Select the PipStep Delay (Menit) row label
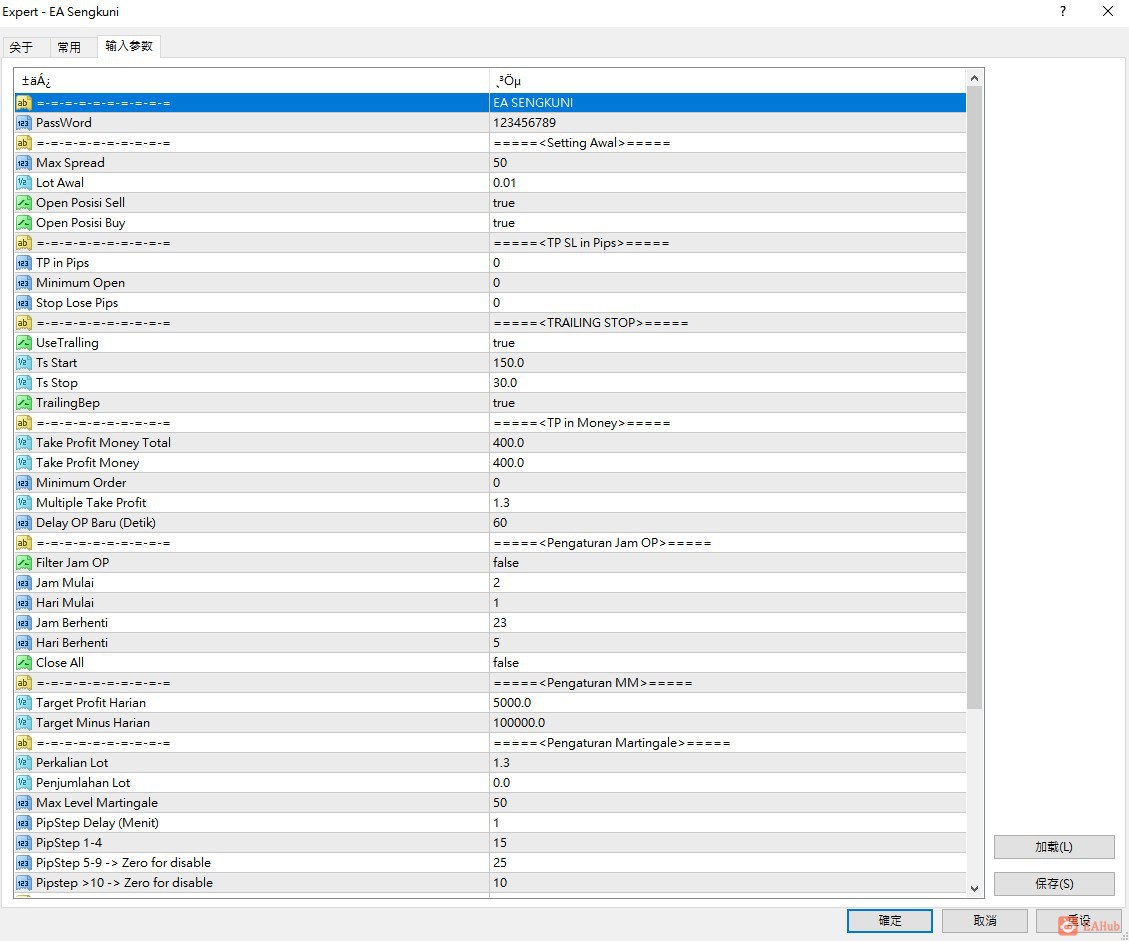The width and height of the screenshot is (1129, 941). tap(97, 823)
